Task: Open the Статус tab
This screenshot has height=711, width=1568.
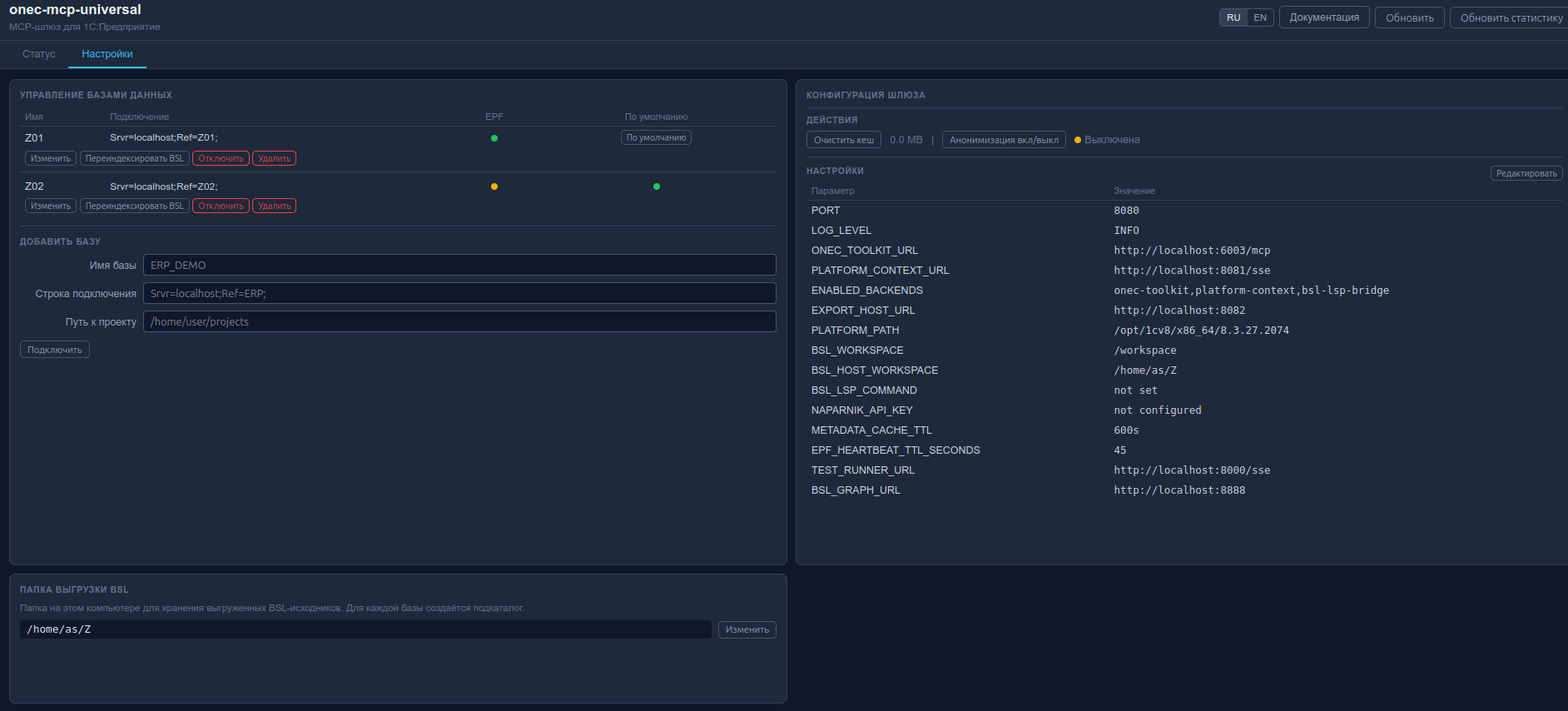Action: click(39, 54)
